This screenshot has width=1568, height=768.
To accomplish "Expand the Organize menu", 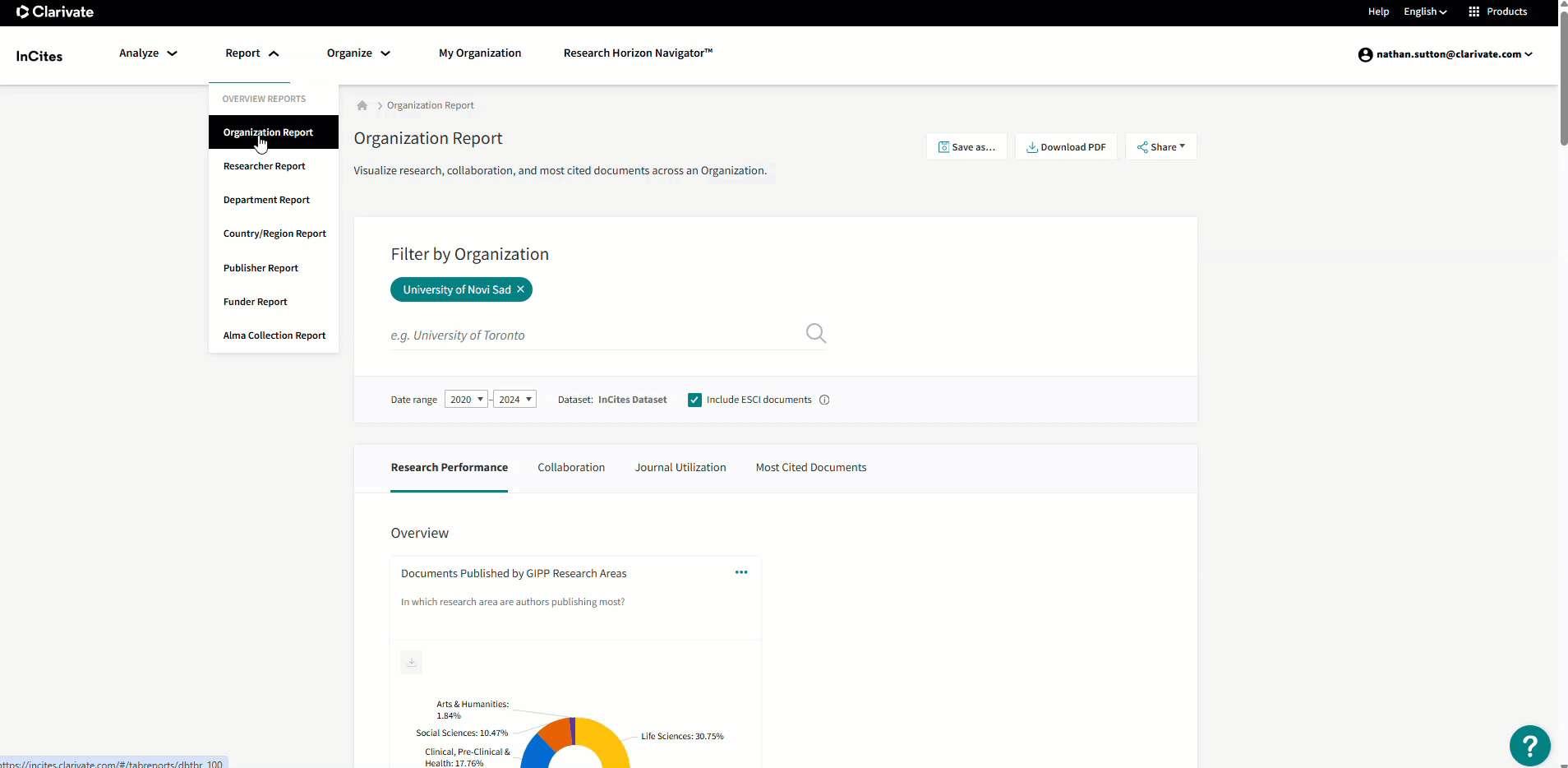I will [x=358, y=53].
